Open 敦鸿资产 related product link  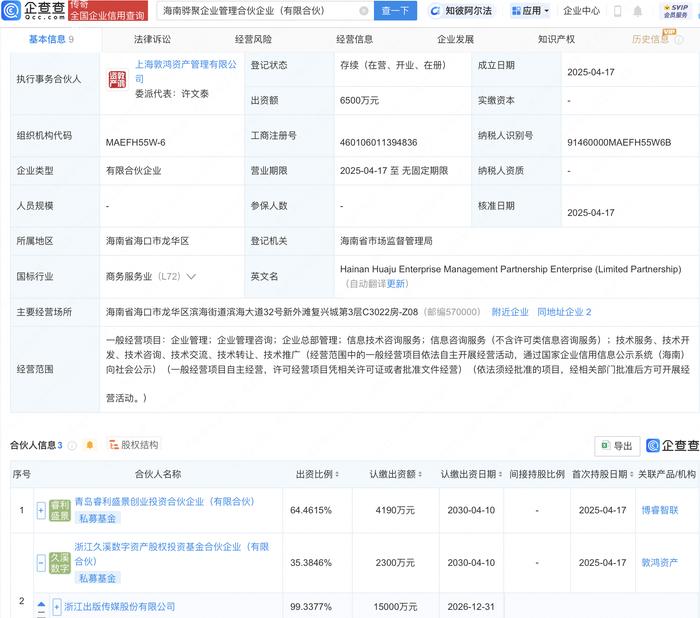659,563
